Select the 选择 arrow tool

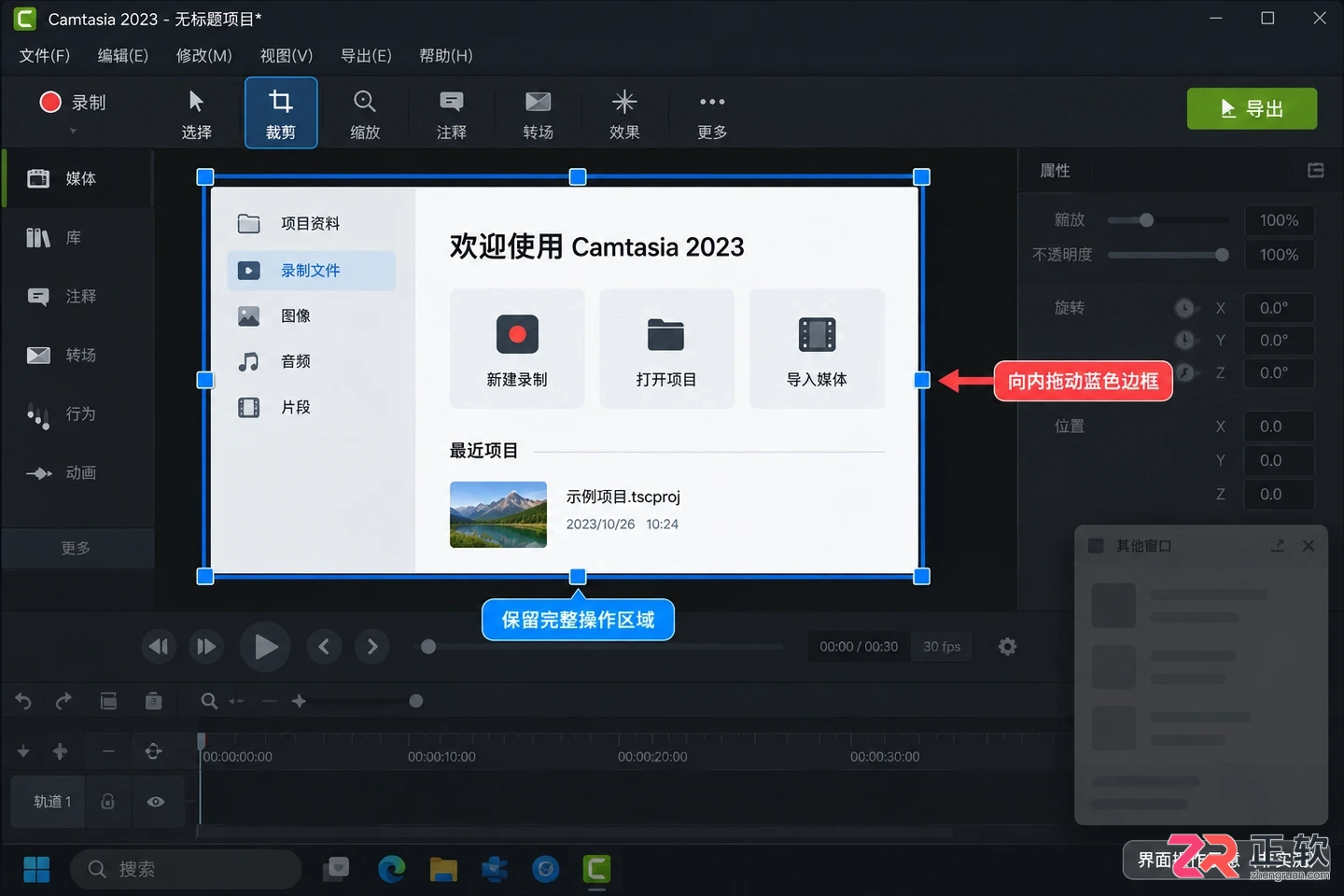196,114
